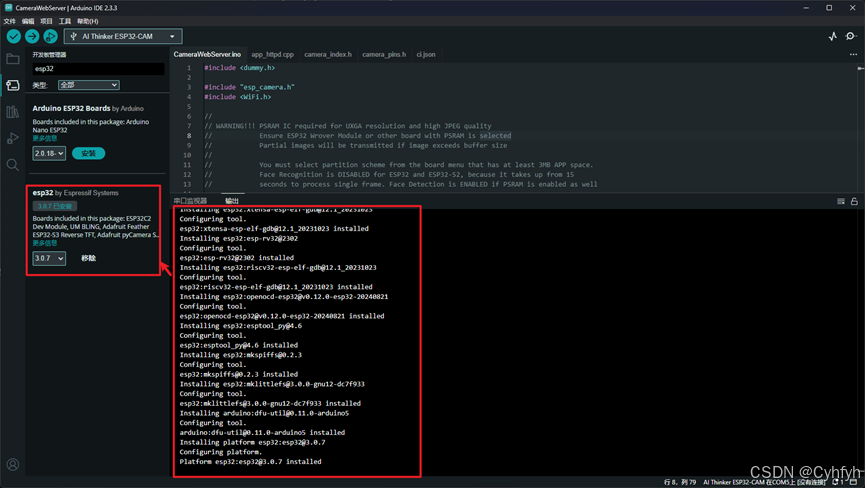Viewport: 865px width, 488px height.
Task: Click the Arduino ESP32 Boards title
Action: [x=71, y=109]
